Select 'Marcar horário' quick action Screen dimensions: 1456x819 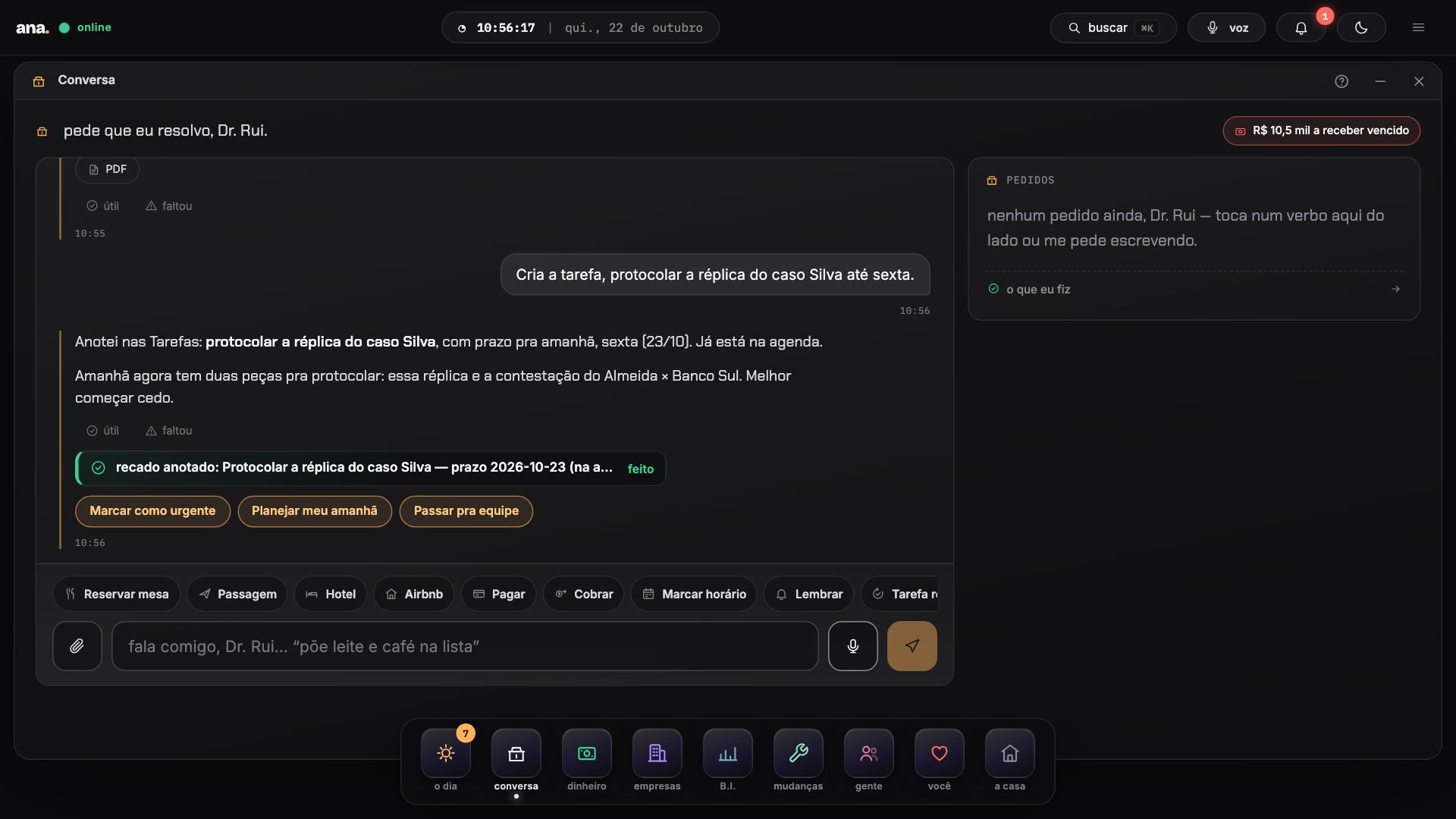pos(694,594)
